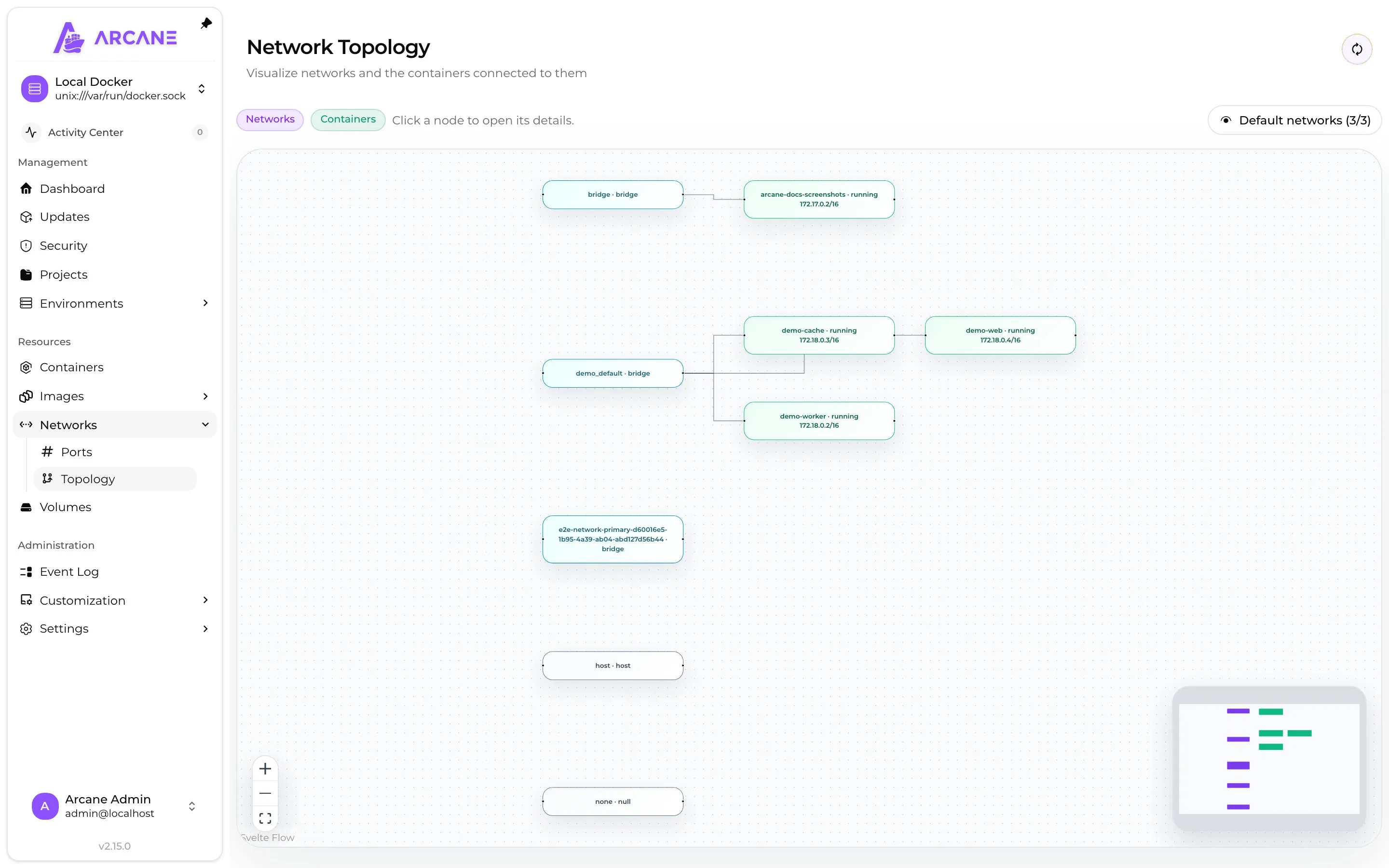Click the Local Docker environment icon
The height and width of the screenshot is (868, 1389).
click(x=34, y=88)
